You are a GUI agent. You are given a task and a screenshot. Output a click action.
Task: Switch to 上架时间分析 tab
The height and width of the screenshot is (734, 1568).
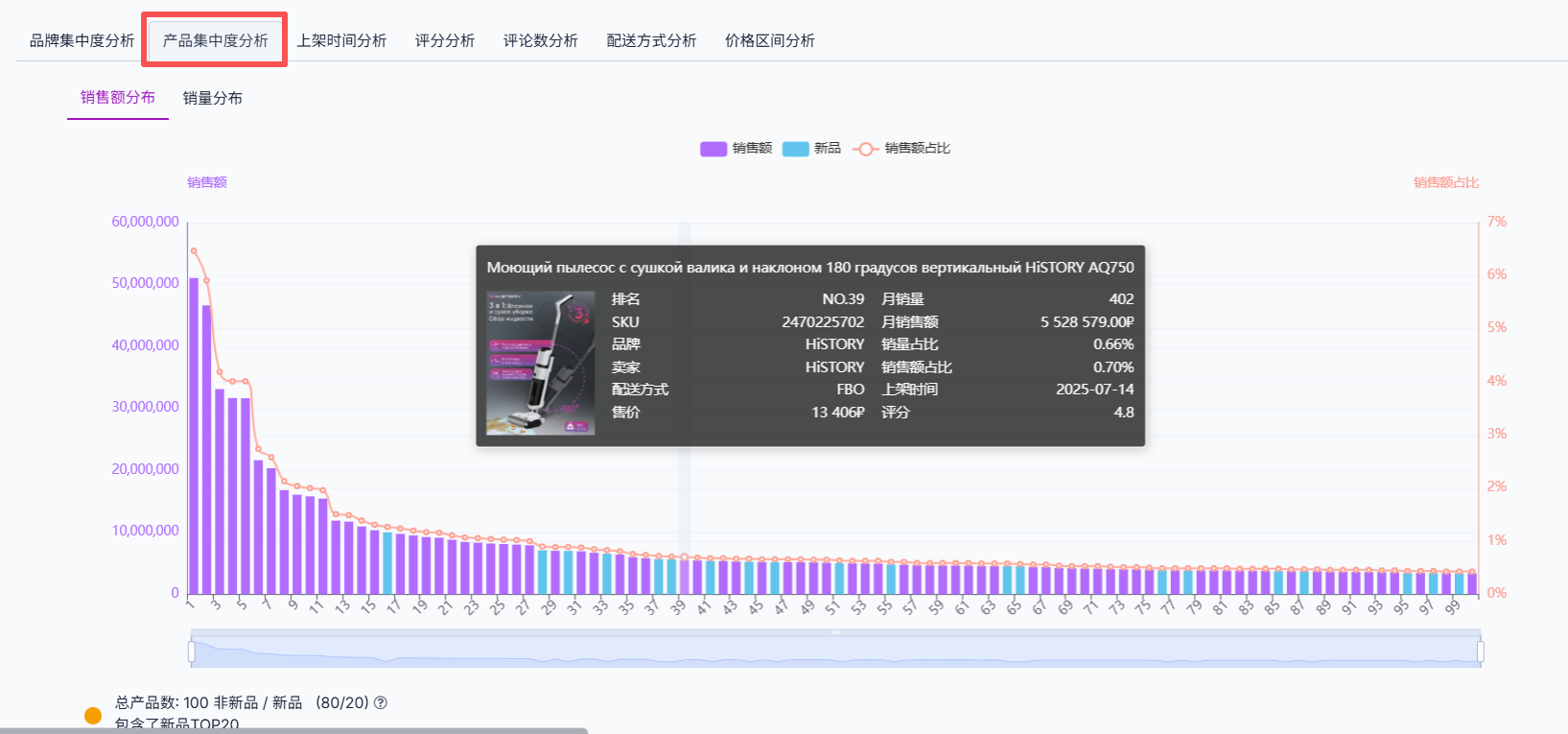pyautogui.click(x=341, y=40)
